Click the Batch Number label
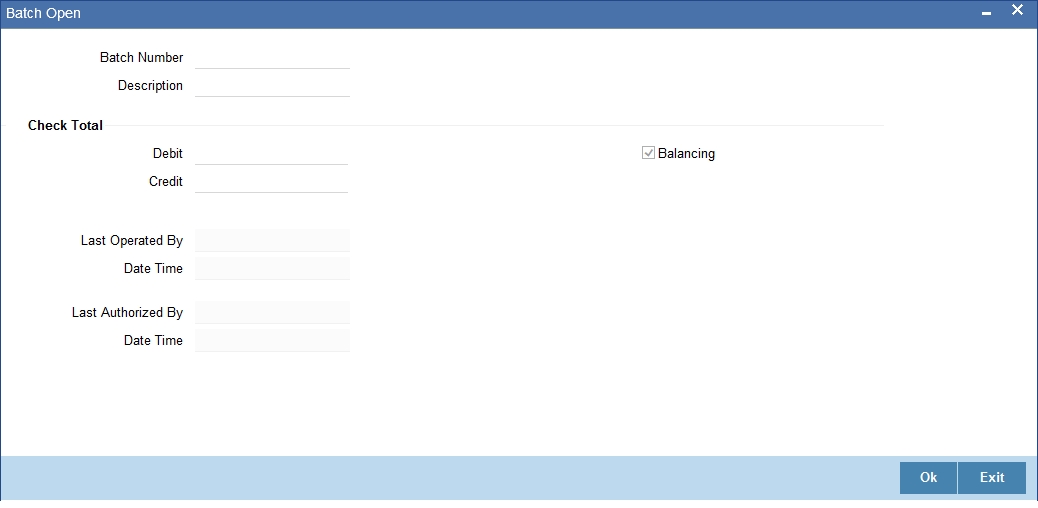 click(142, 58)
